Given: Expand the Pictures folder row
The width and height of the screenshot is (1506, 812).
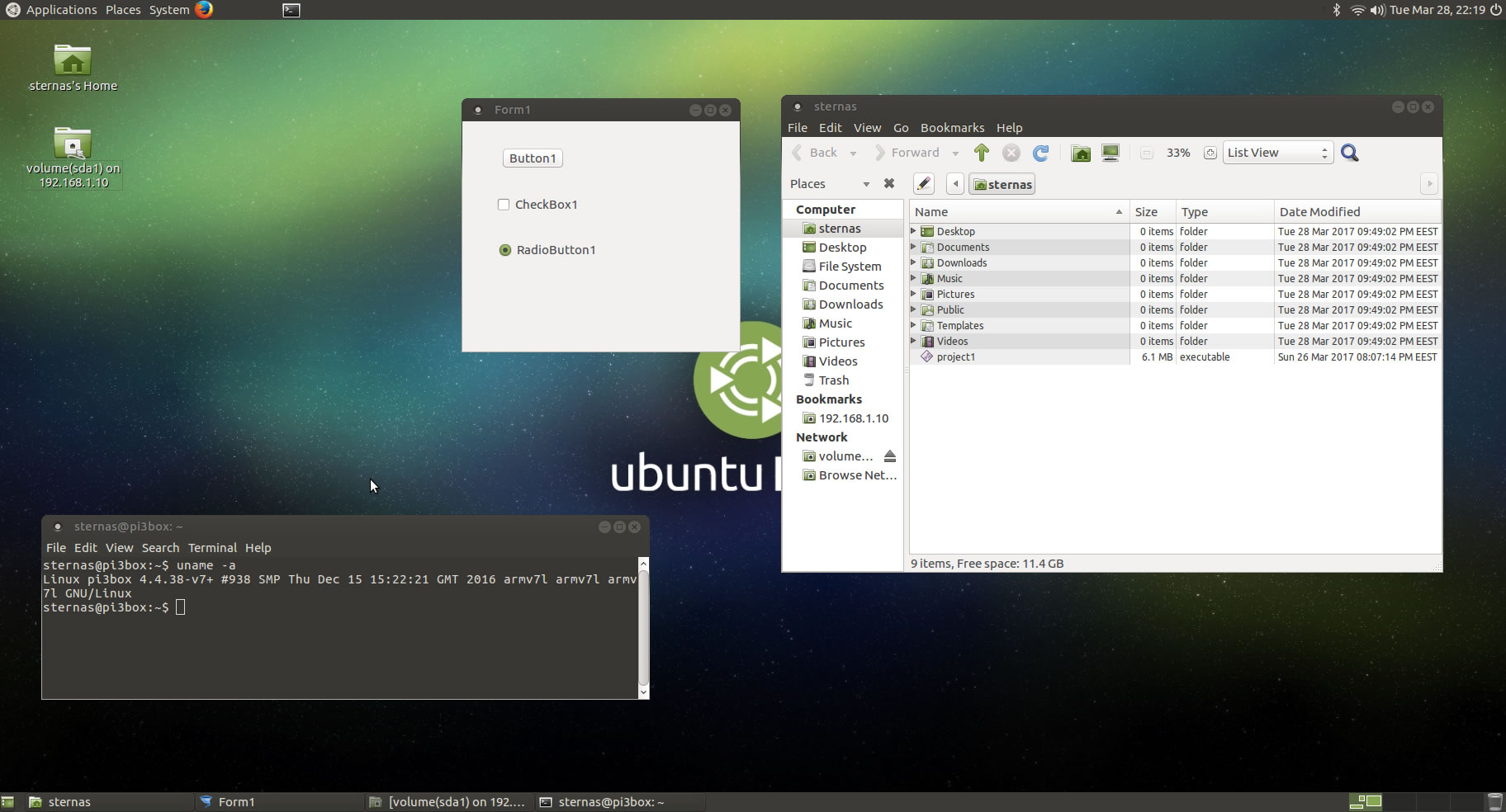Looking at the screenshot, I should tap(913, 294).
